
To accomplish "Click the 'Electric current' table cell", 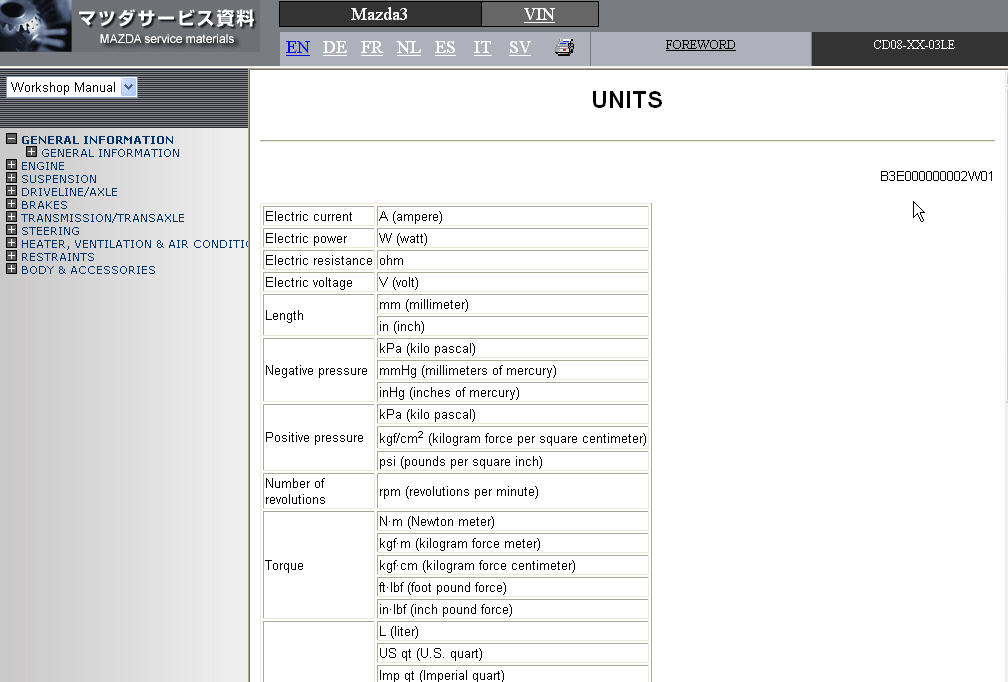I will (x=319, y=217).
